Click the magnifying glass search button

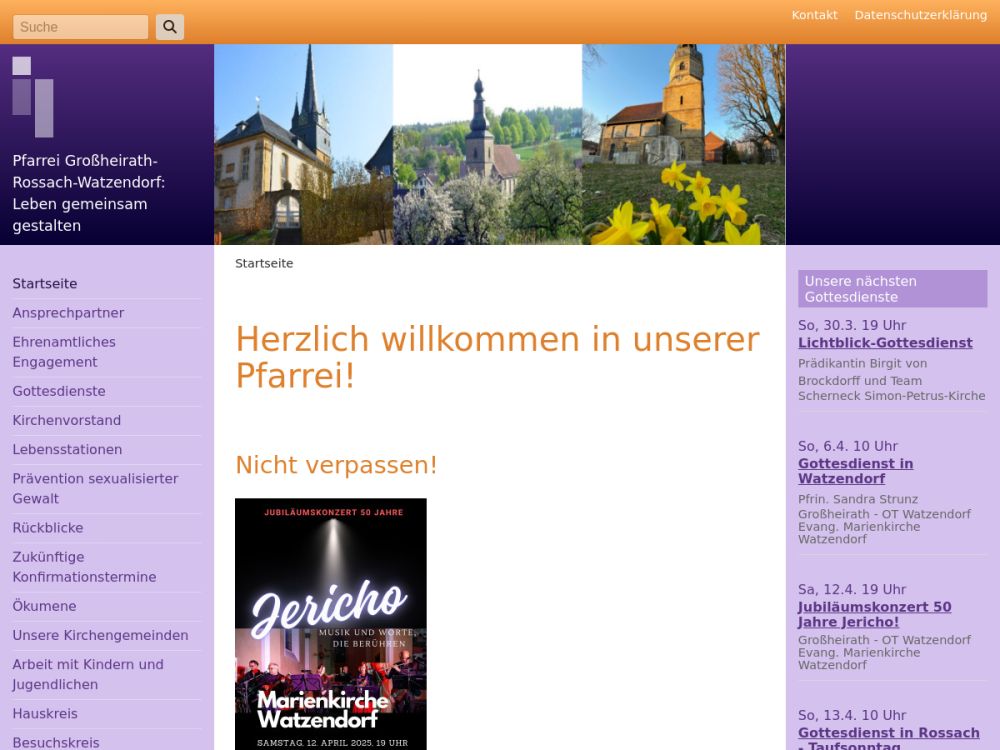coord(170,27)
